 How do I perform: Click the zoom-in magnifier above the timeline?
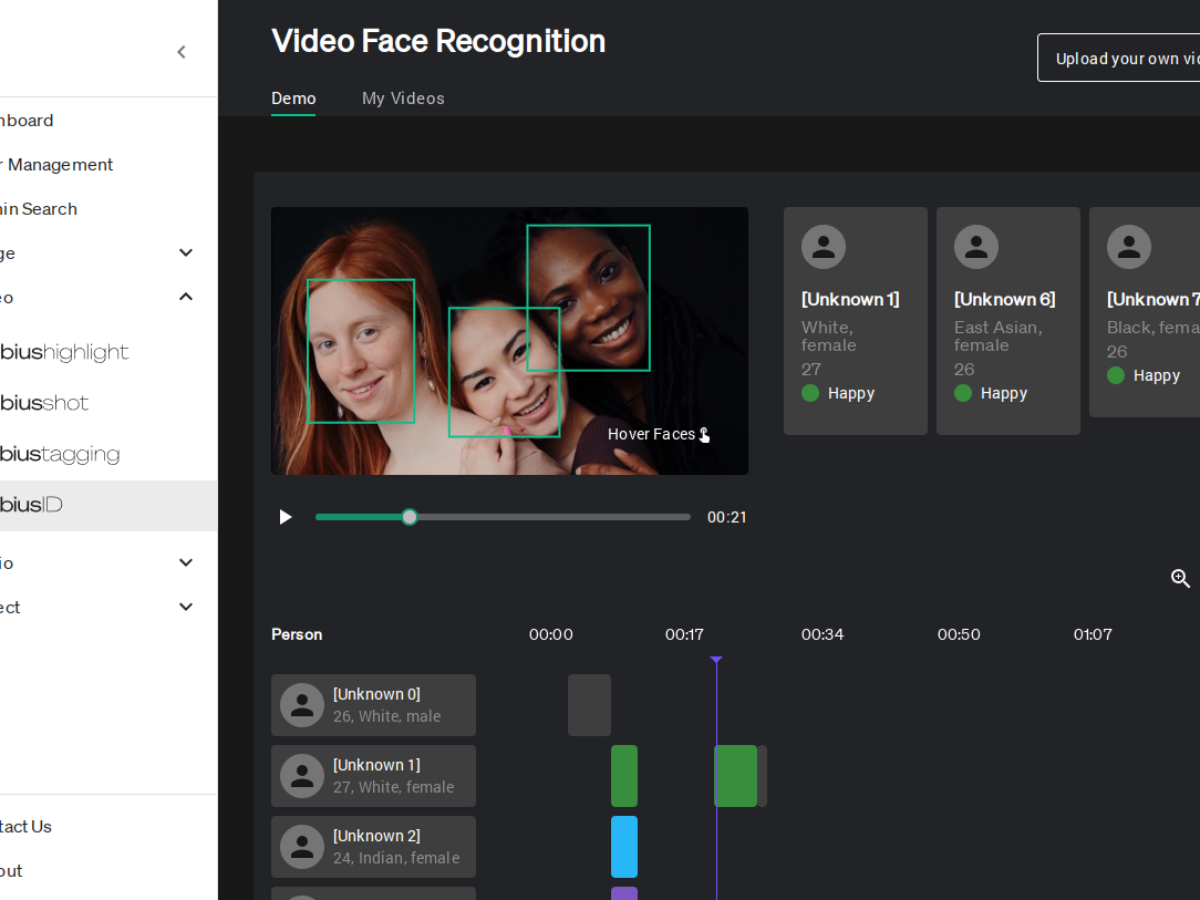coord(1180,578)
